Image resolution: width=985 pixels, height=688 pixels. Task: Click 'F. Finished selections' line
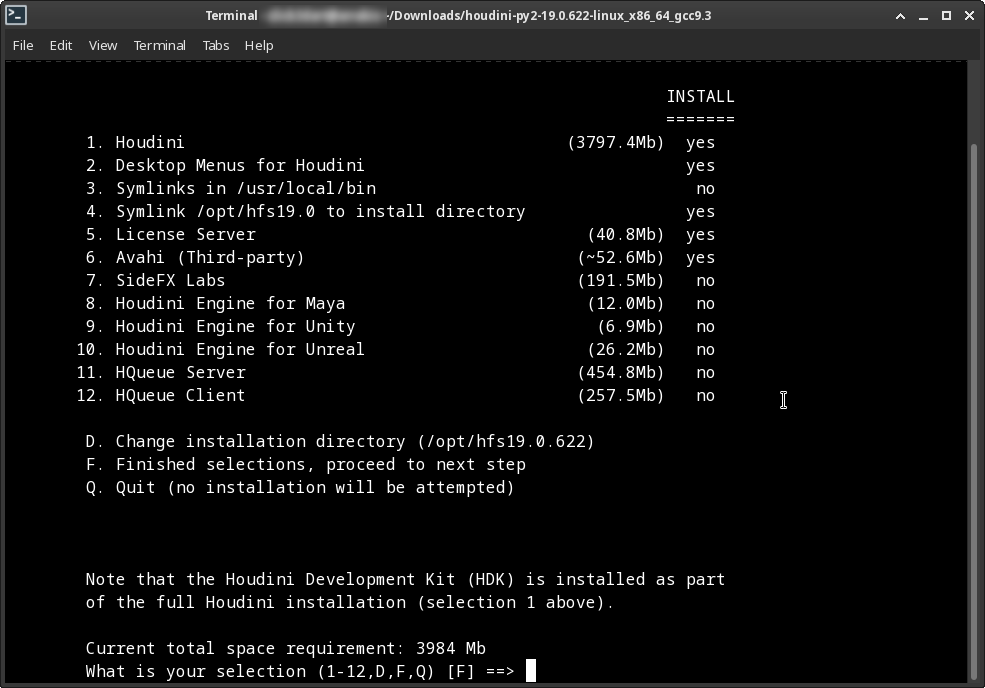tap(305, 464)
